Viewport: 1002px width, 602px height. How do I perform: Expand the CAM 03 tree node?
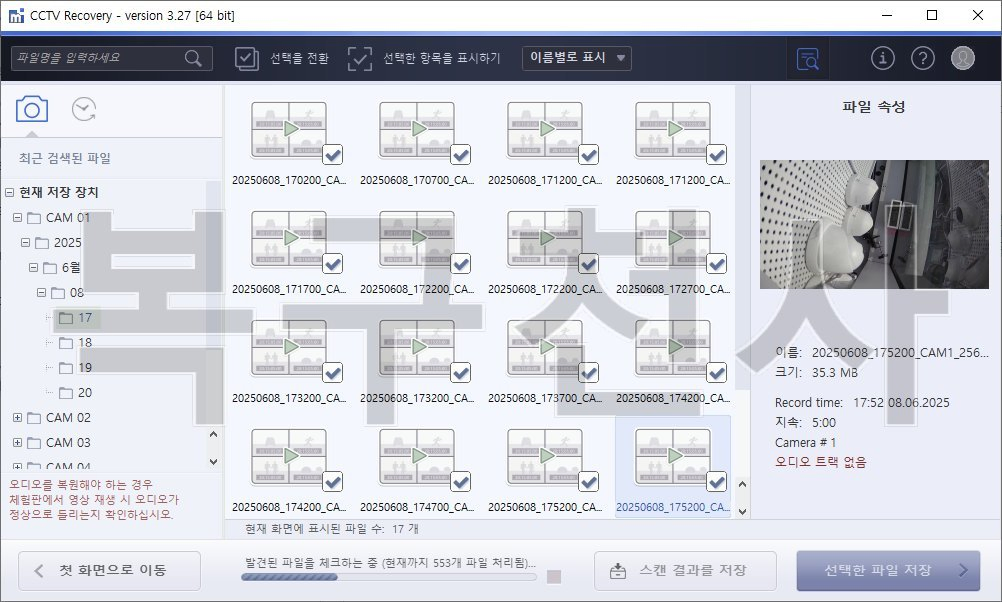17,443
